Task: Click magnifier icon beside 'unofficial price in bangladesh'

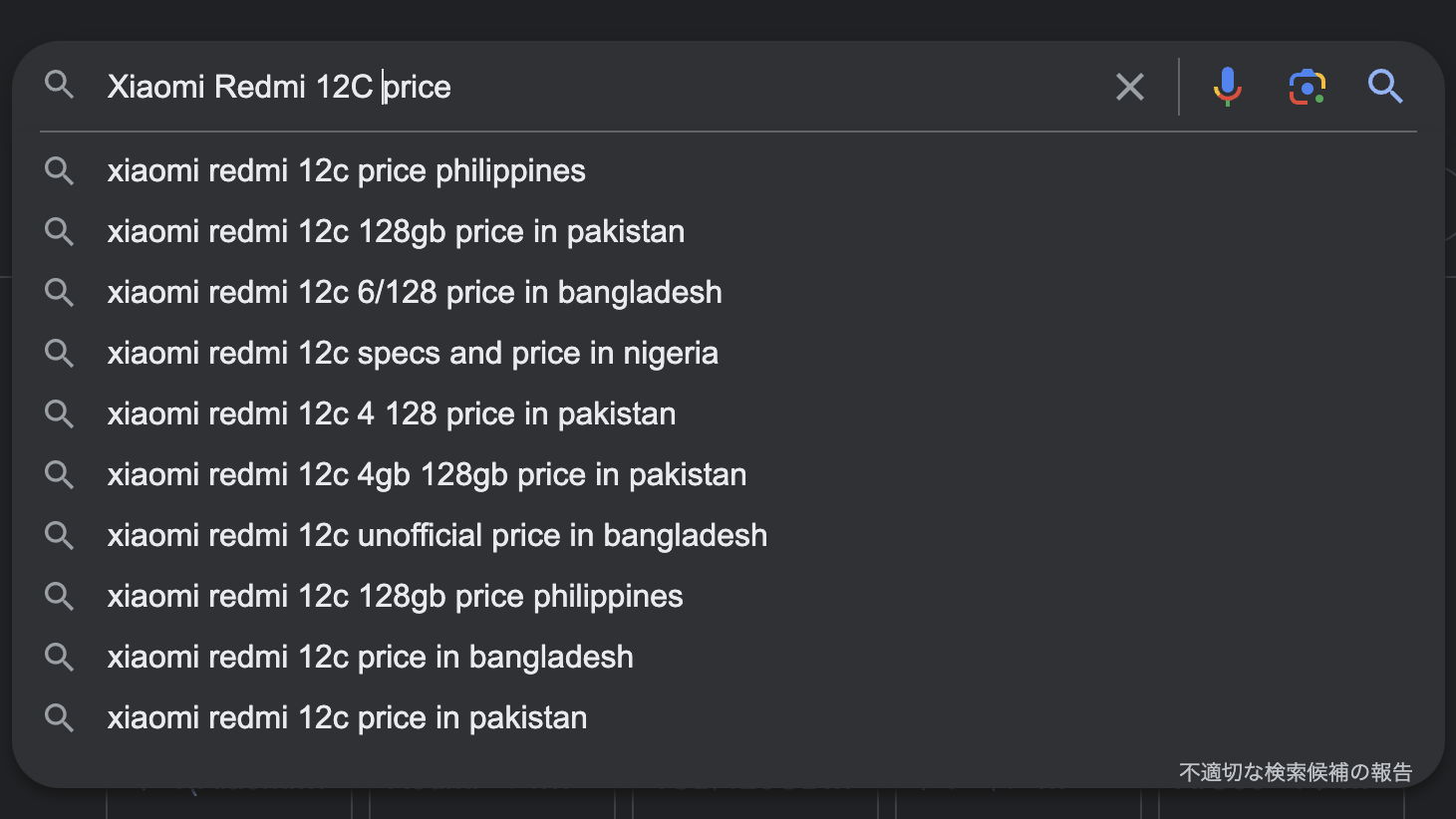Action: click(60, 536)
